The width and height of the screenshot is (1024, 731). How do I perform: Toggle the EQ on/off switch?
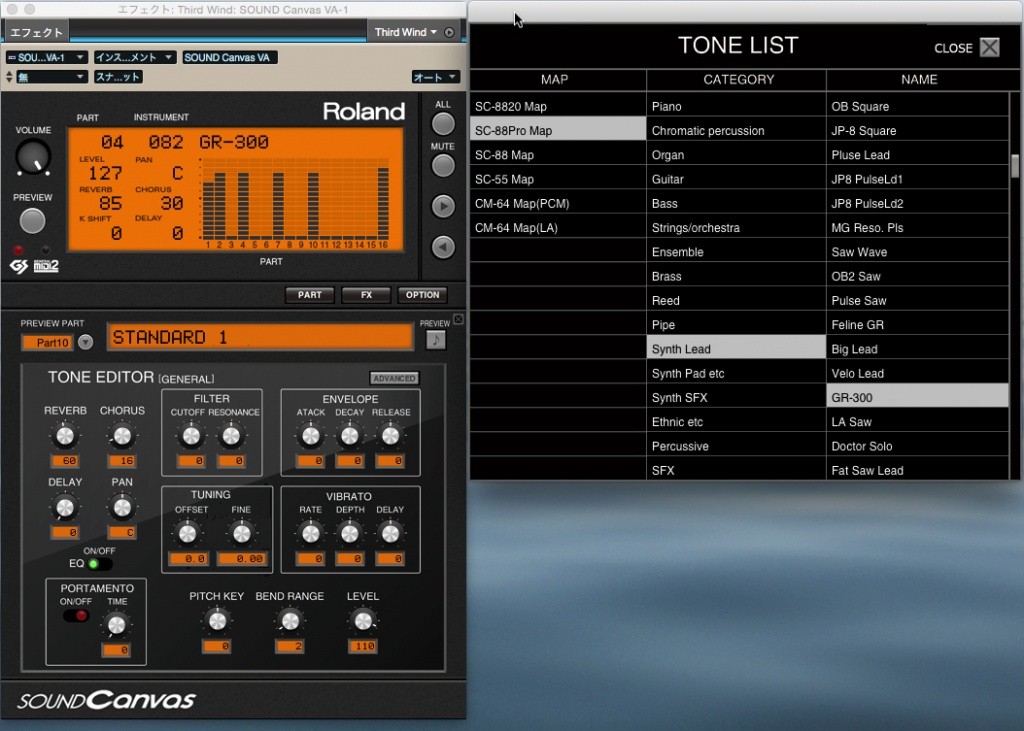(x=97, y=563)
